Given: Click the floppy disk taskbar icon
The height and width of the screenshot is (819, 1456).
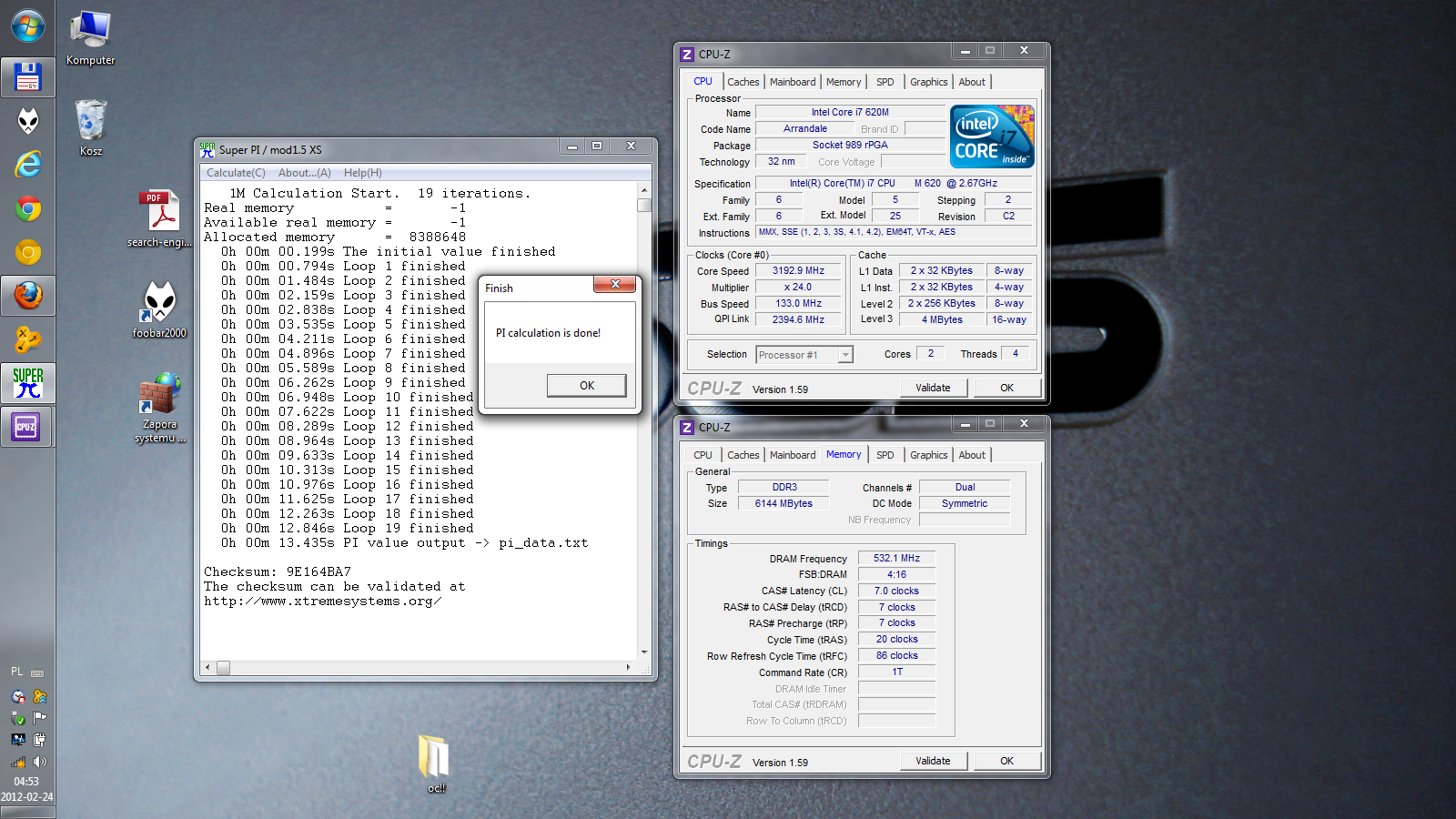Looking at the screenshot, I should pyautogui.click(x=27, y=77).
